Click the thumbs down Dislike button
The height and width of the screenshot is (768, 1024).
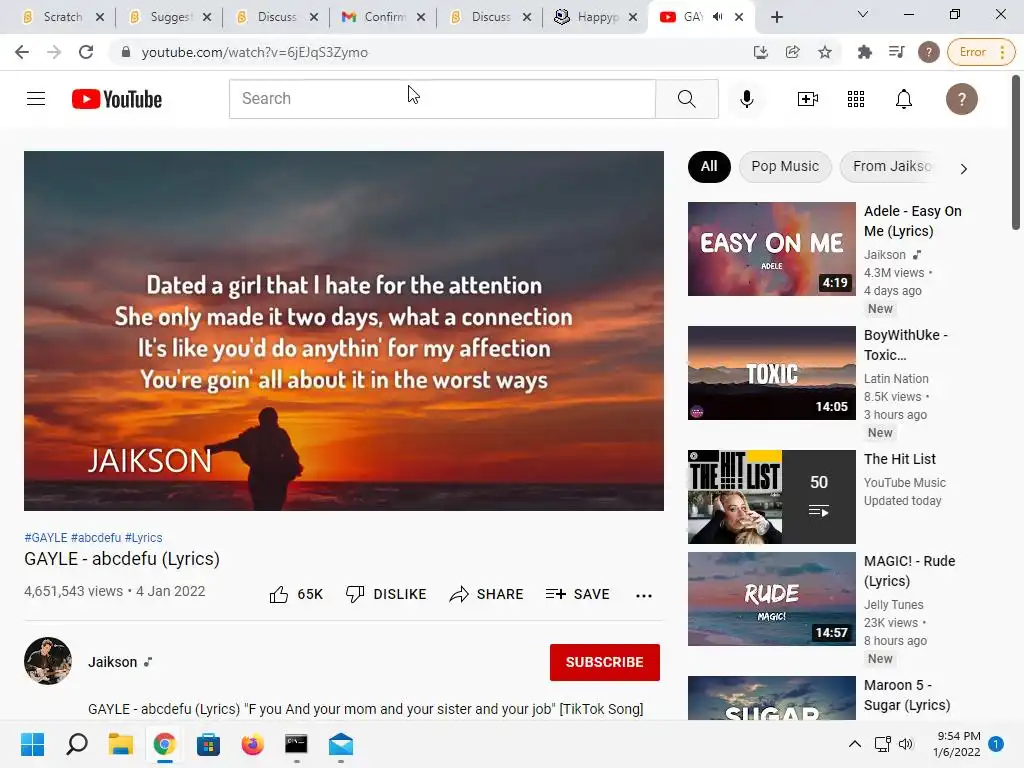click(386, 594)
